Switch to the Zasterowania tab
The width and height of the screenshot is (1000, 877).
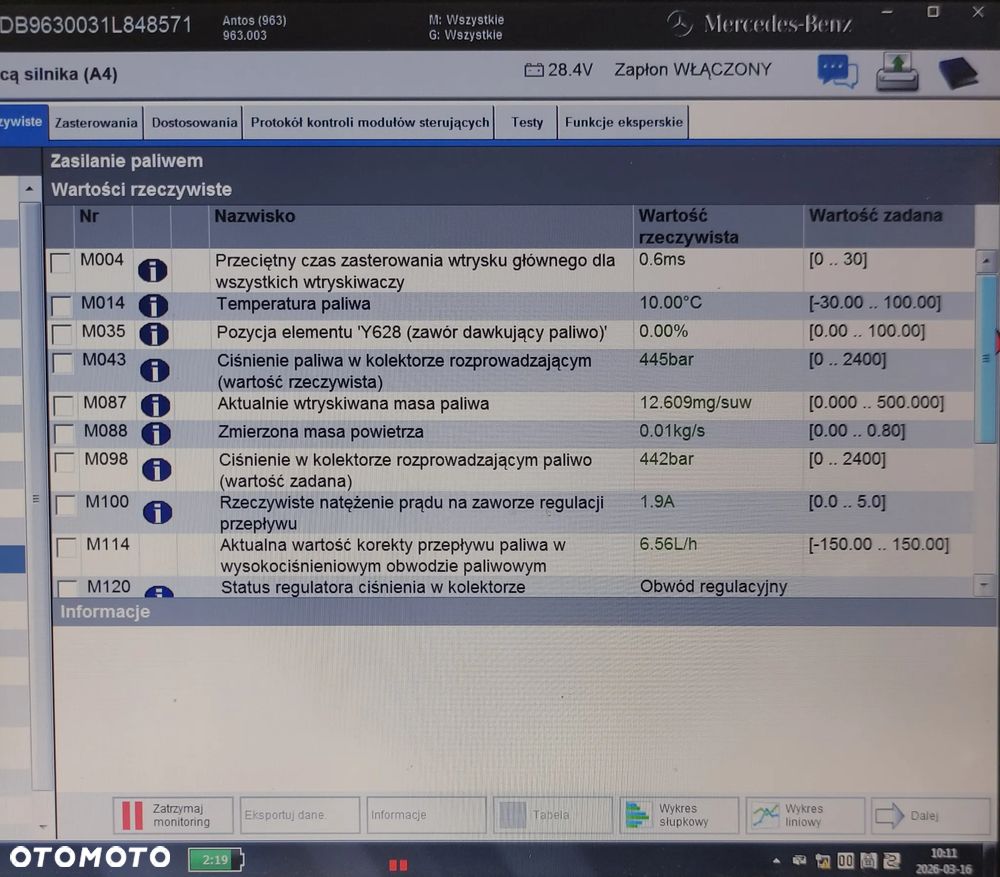pyautogui.click(x=96, y=122)
